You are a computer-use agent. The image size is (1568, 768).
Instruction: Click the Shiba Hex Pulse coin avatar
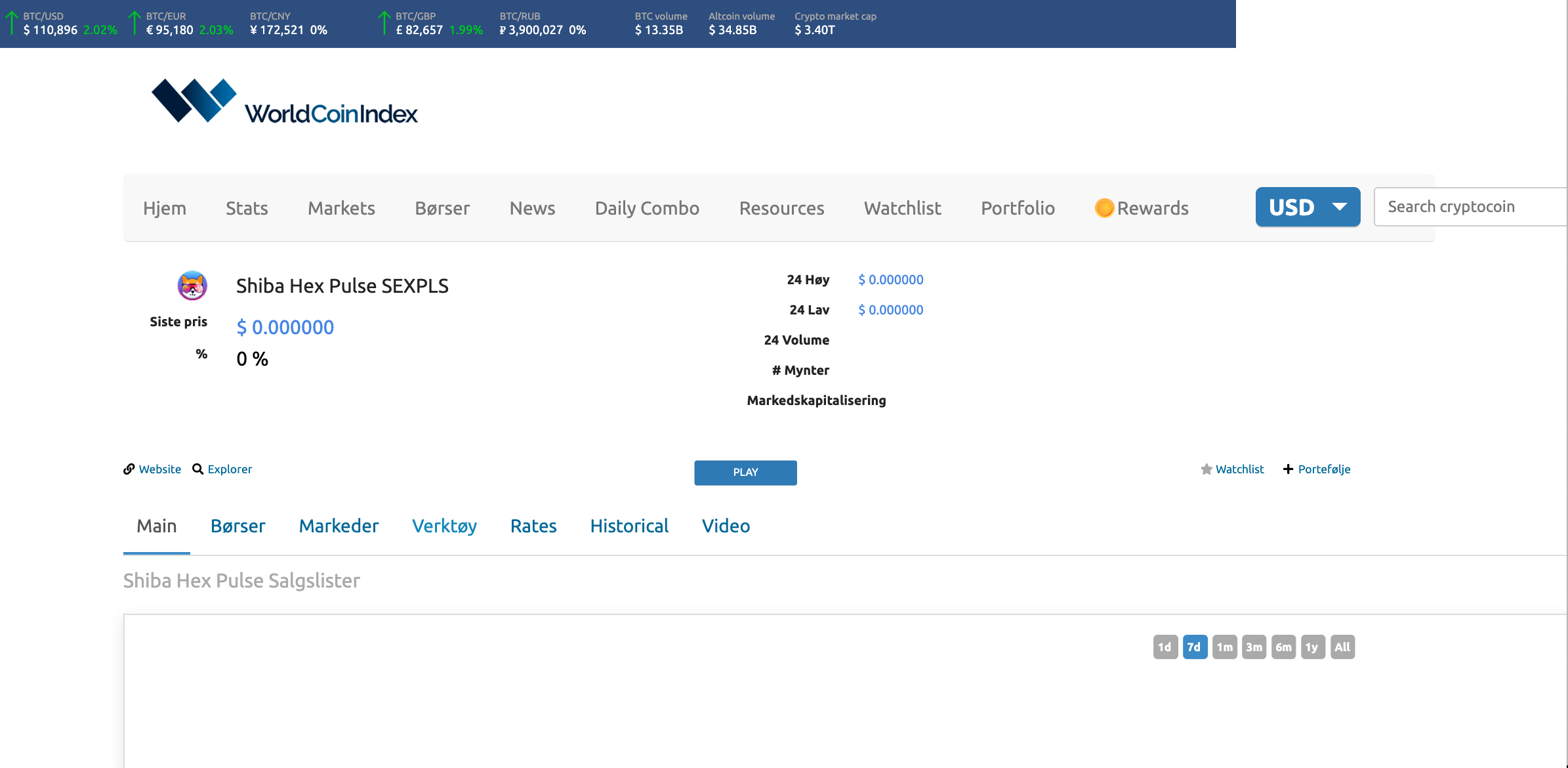[x=192, y=286]
